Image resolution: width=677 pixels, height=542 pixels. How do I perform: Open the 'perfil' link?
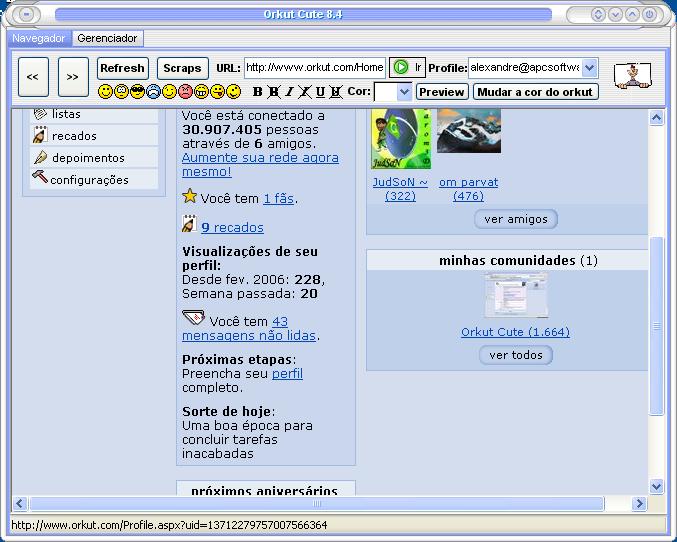tap(287, 374)
